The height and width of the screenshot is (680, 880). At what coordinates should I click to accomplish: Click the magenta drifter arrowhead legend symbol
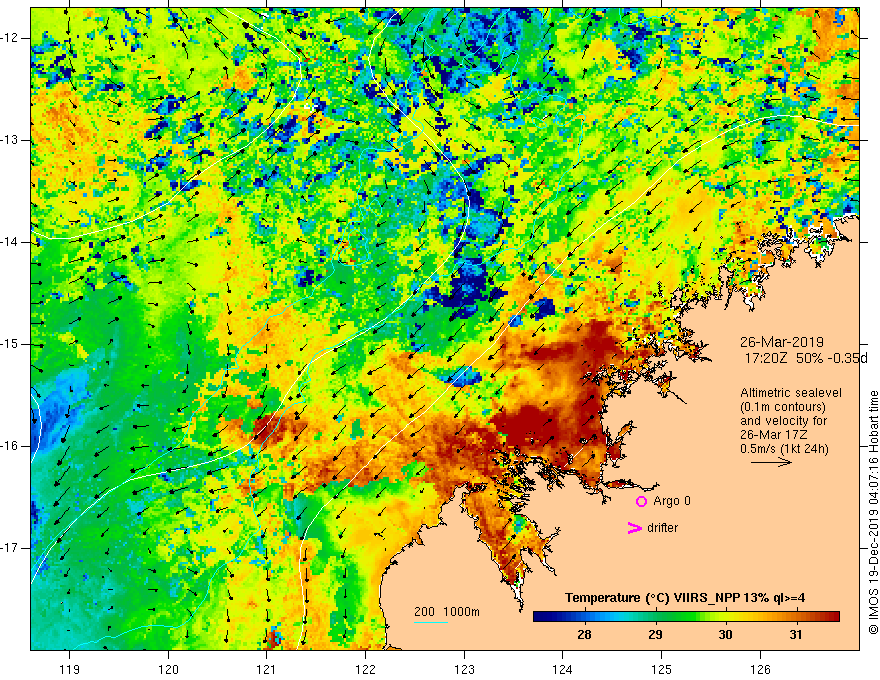coord(634,528)
